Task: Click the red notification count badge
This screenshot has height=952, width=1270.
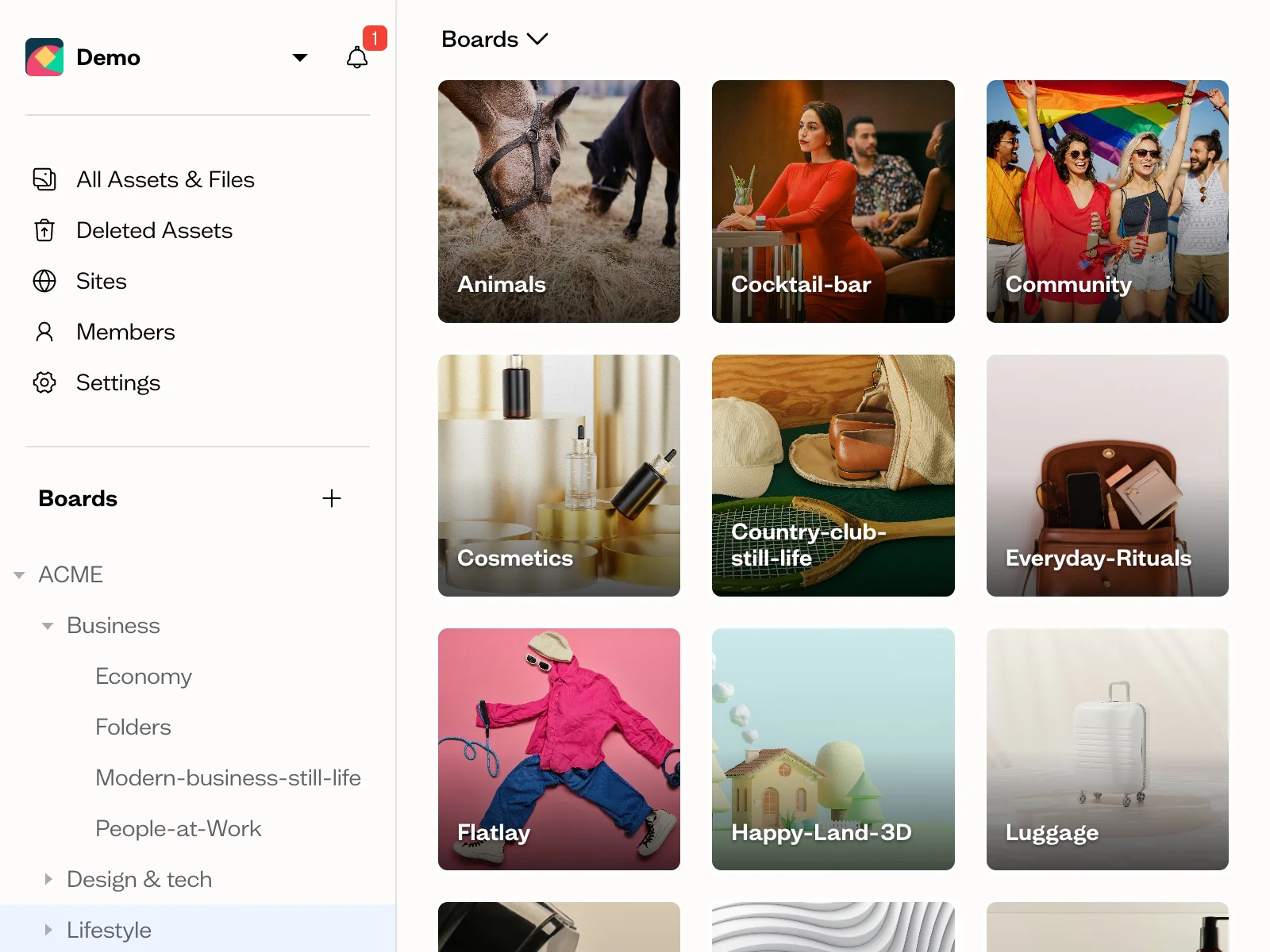Action: (x=375, y=38)
